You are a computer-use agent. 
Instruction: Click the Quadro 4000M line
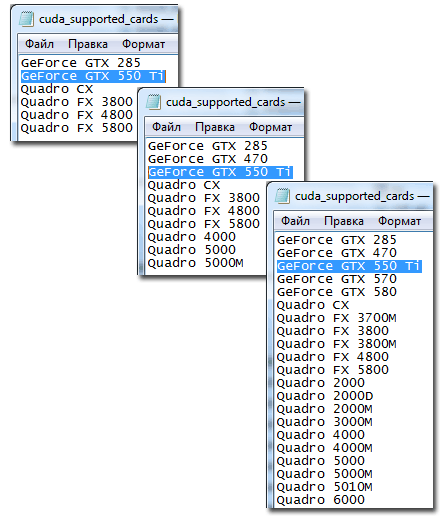[x=325, y=448]
